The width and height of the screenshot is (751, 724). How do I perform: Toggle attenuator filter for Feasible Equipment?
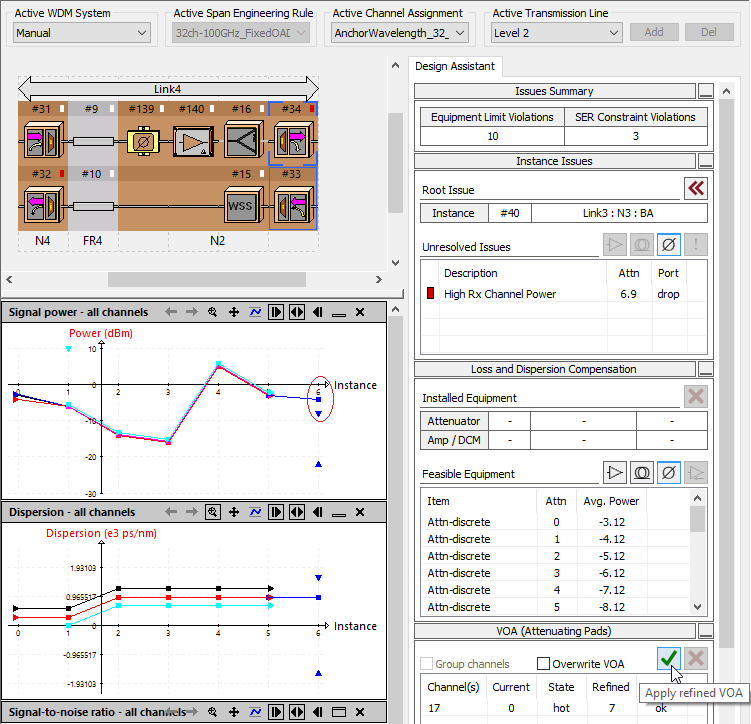[669, 473]
